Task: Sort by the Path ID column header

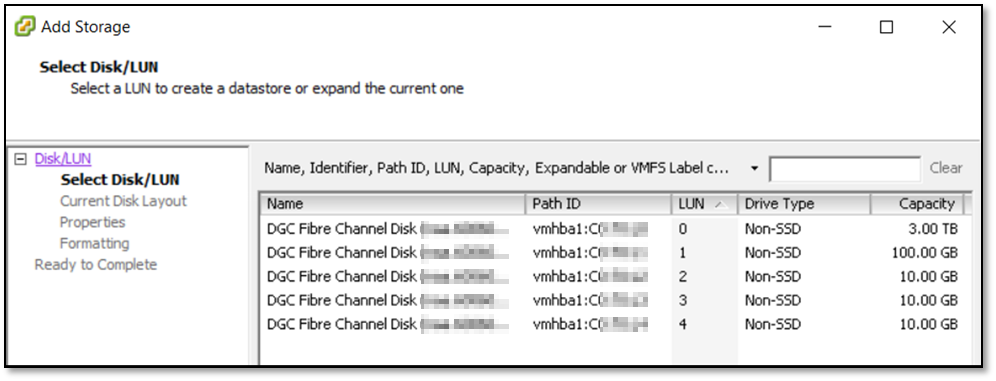Action: coord(598,204)
